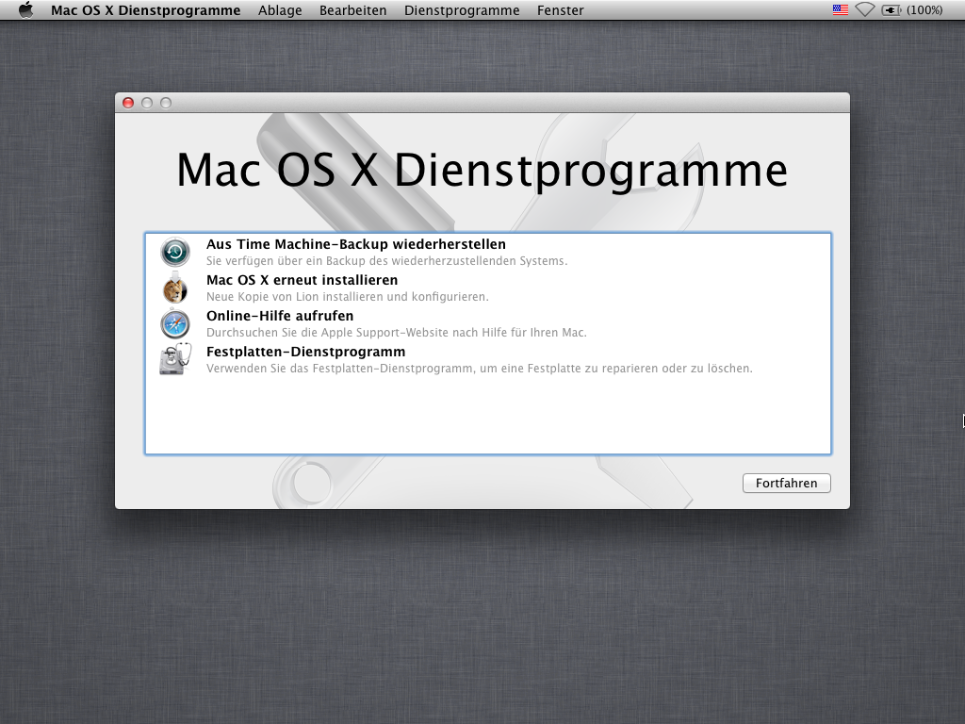Open the Fenster menu
Viewport: 965px width, 724px height.
pos(560,10)
